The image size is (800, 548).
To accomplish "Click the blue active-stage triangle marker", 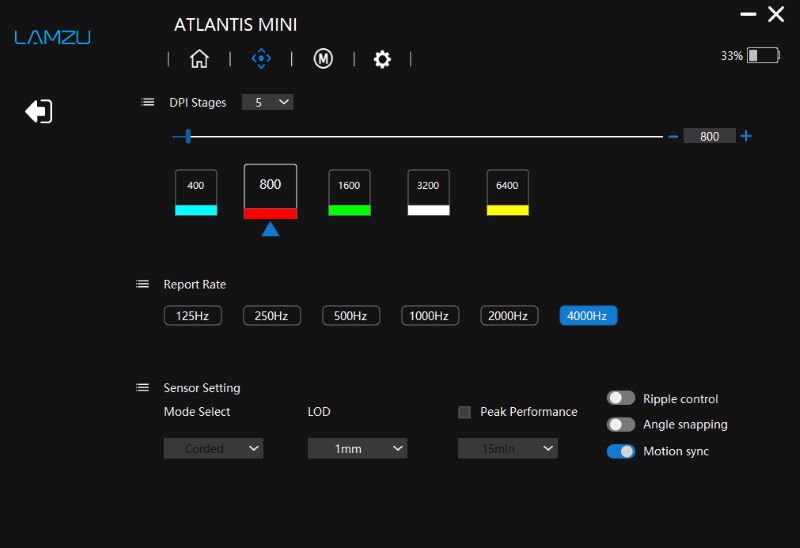I will 270,229.
